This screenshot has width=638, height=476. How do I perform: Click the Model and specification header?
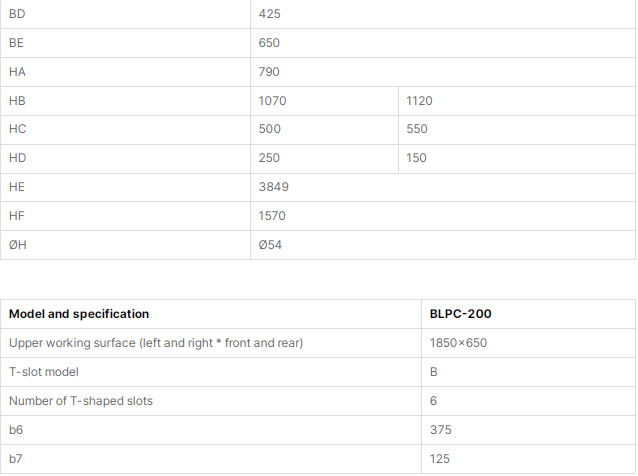coord(79,314)
